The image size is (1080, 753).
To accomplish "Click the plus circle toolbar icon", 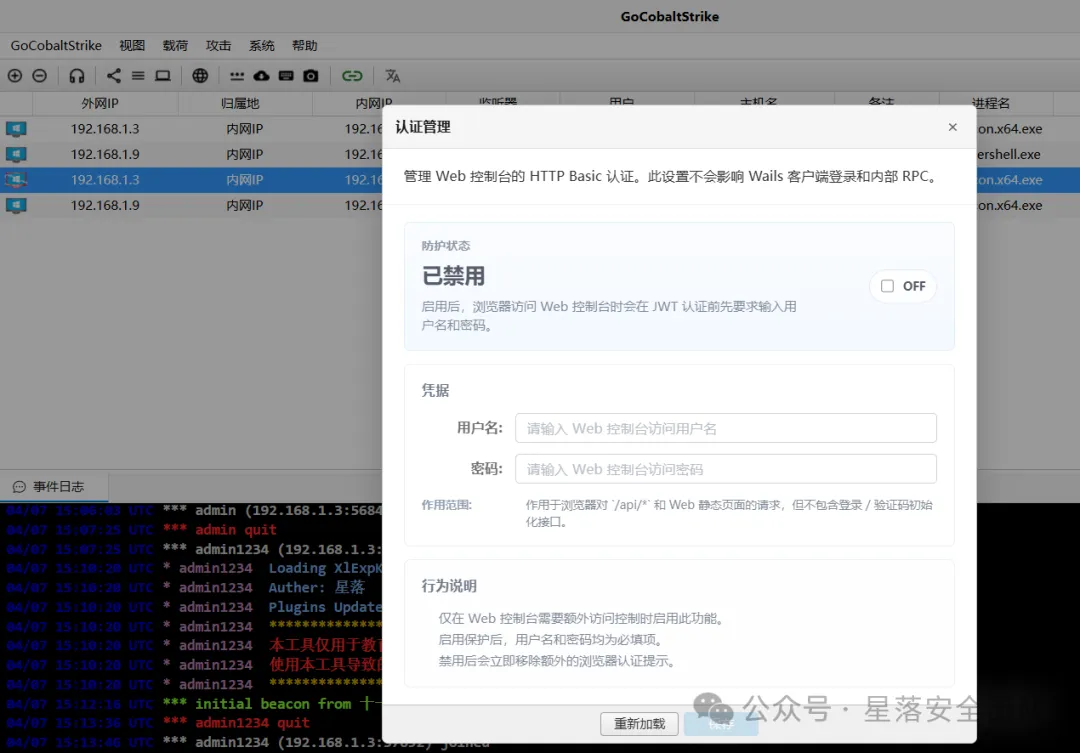I will 14,76.
